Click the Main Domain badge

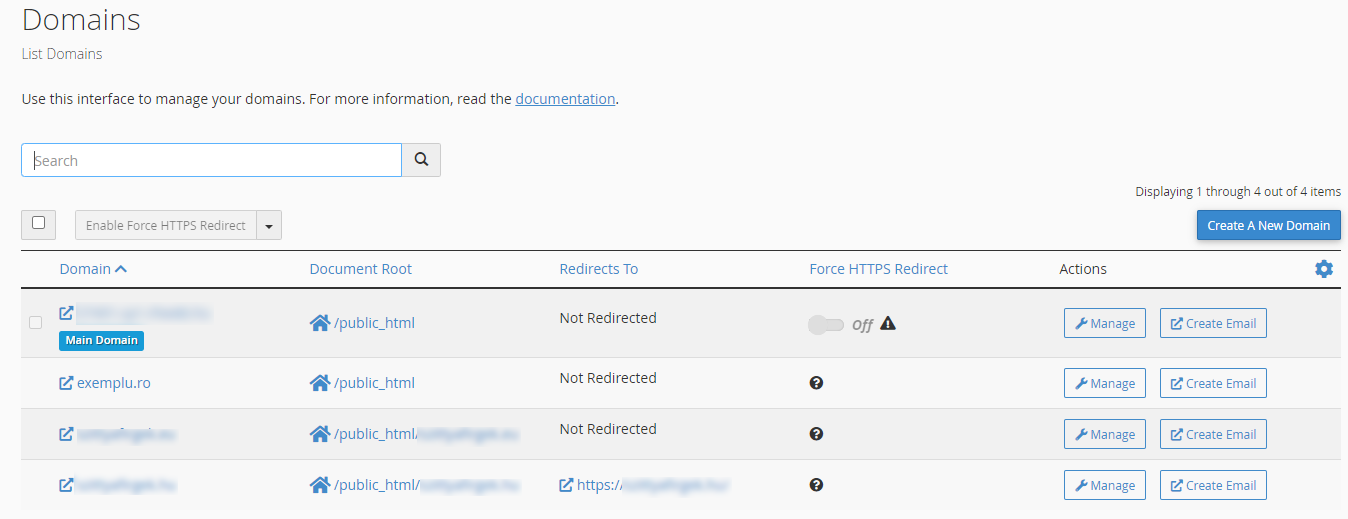point(102,340)
